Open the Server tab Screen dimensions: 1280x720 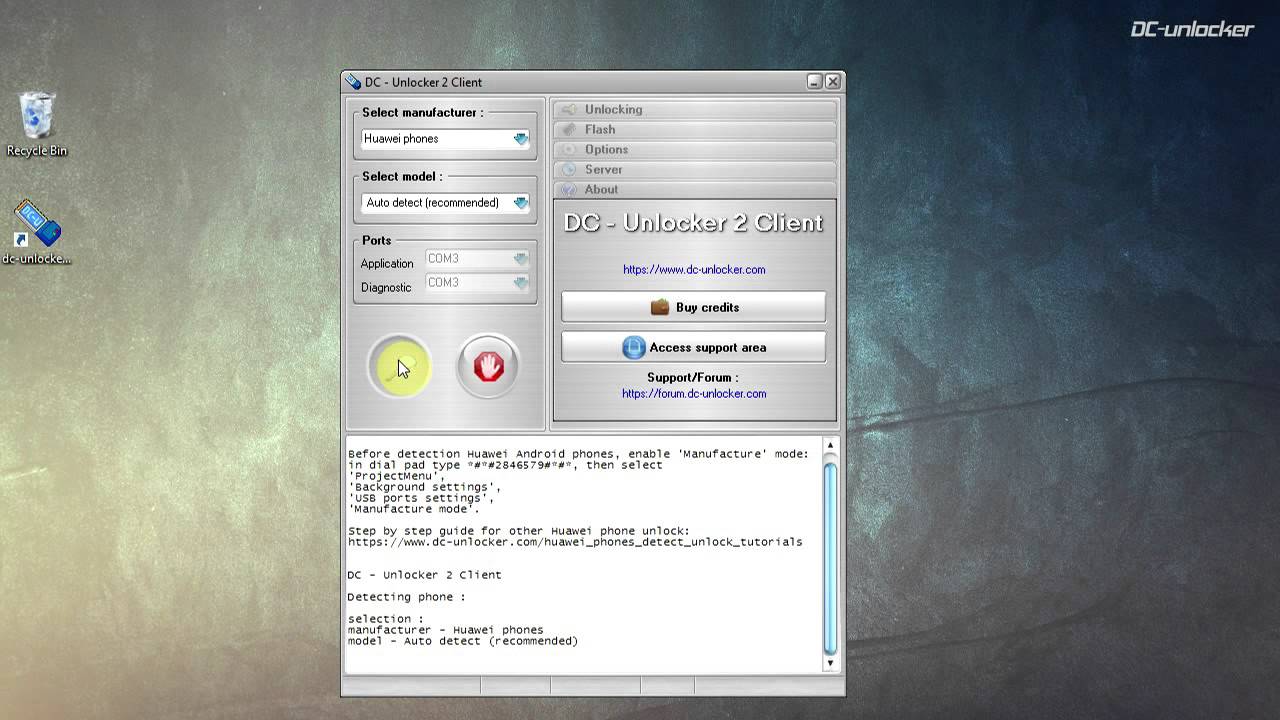(x=695, y=170)
